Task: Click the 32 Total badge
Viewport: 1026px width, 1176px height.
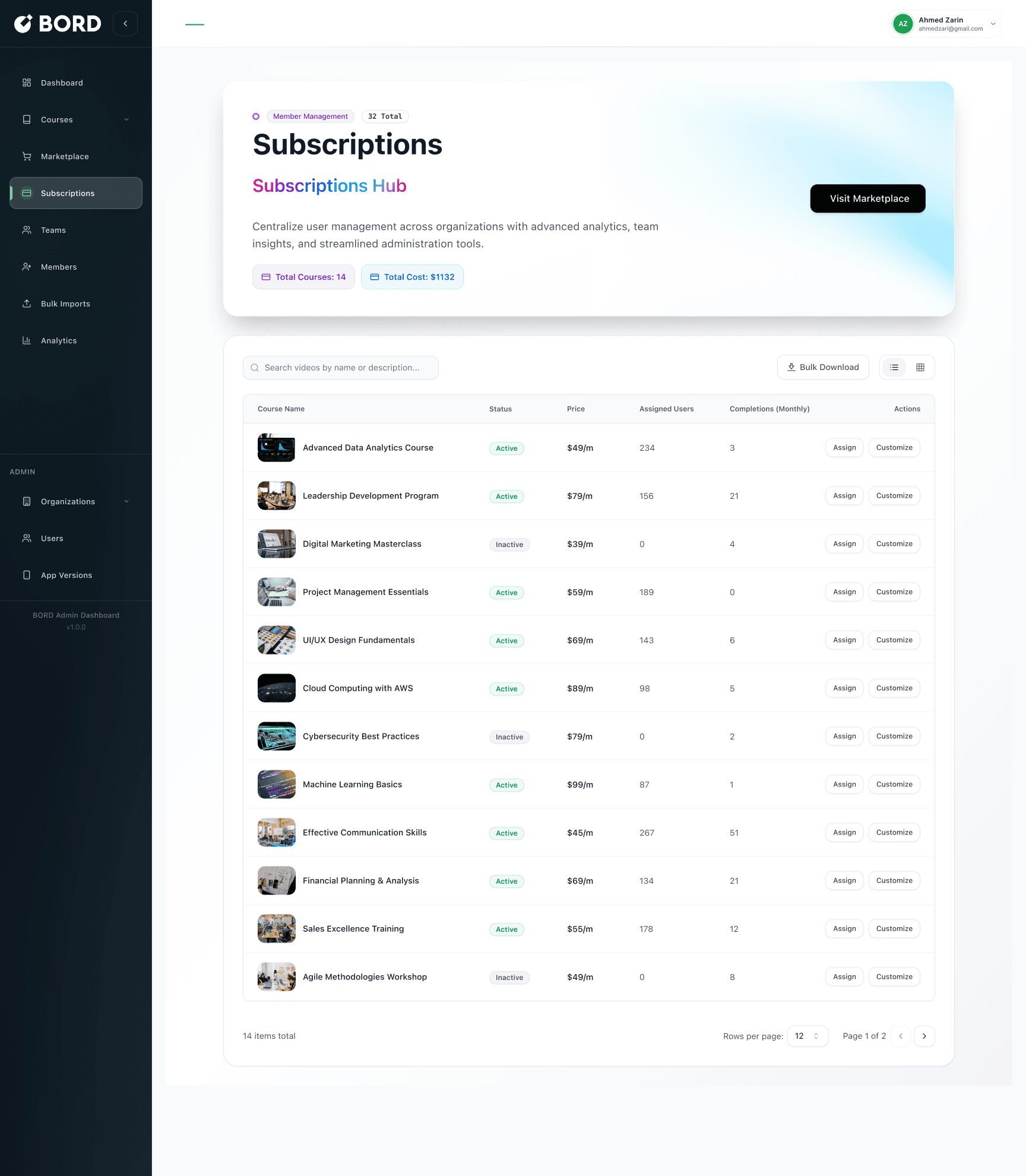Action: click(x=385, y=116)
